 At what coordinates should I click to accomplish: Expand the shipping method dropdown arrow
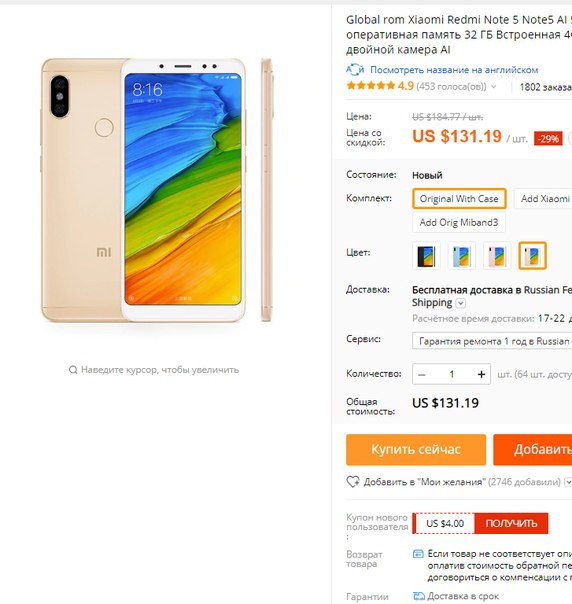click(x=461, y=303)
